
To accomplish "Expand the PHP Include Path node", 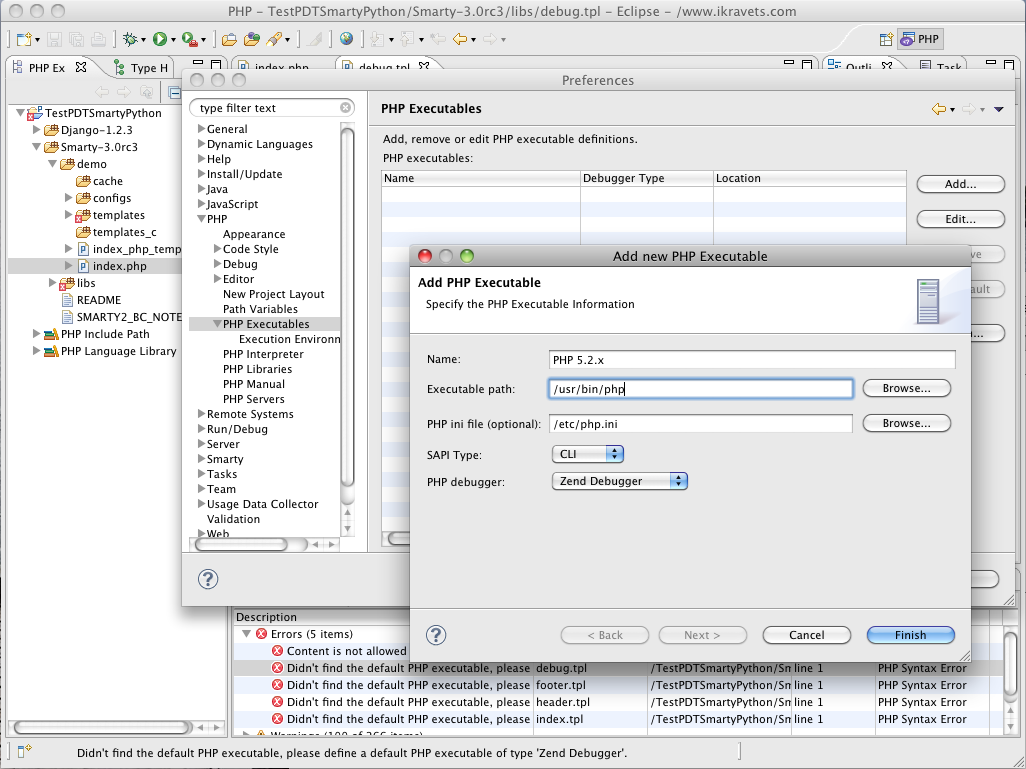I will (x=37, y=334).
